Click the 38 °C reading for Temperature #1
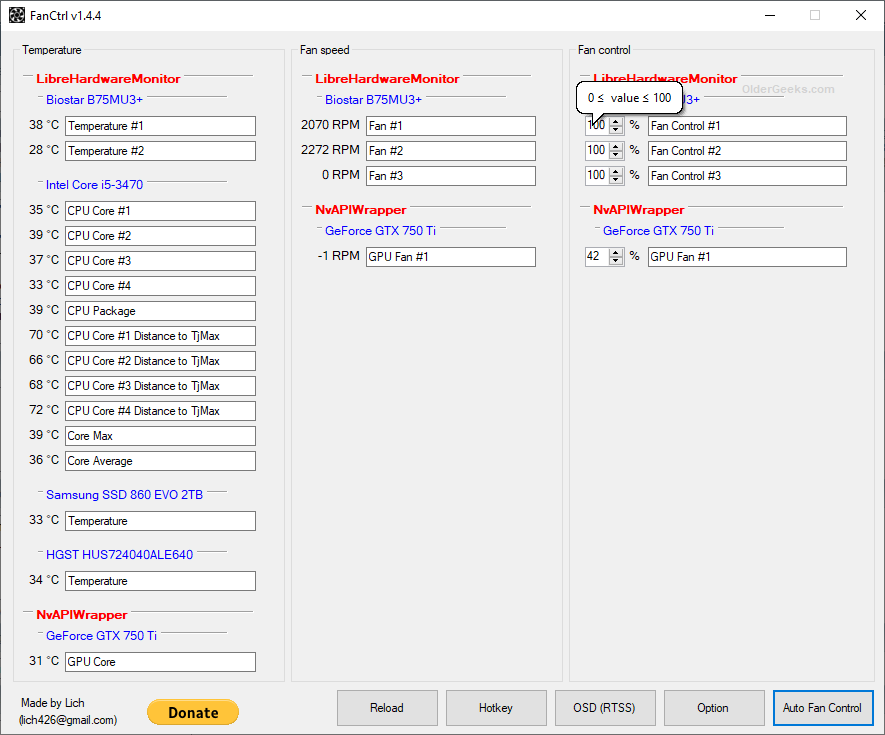885x735 pixels. coord(44,125)
